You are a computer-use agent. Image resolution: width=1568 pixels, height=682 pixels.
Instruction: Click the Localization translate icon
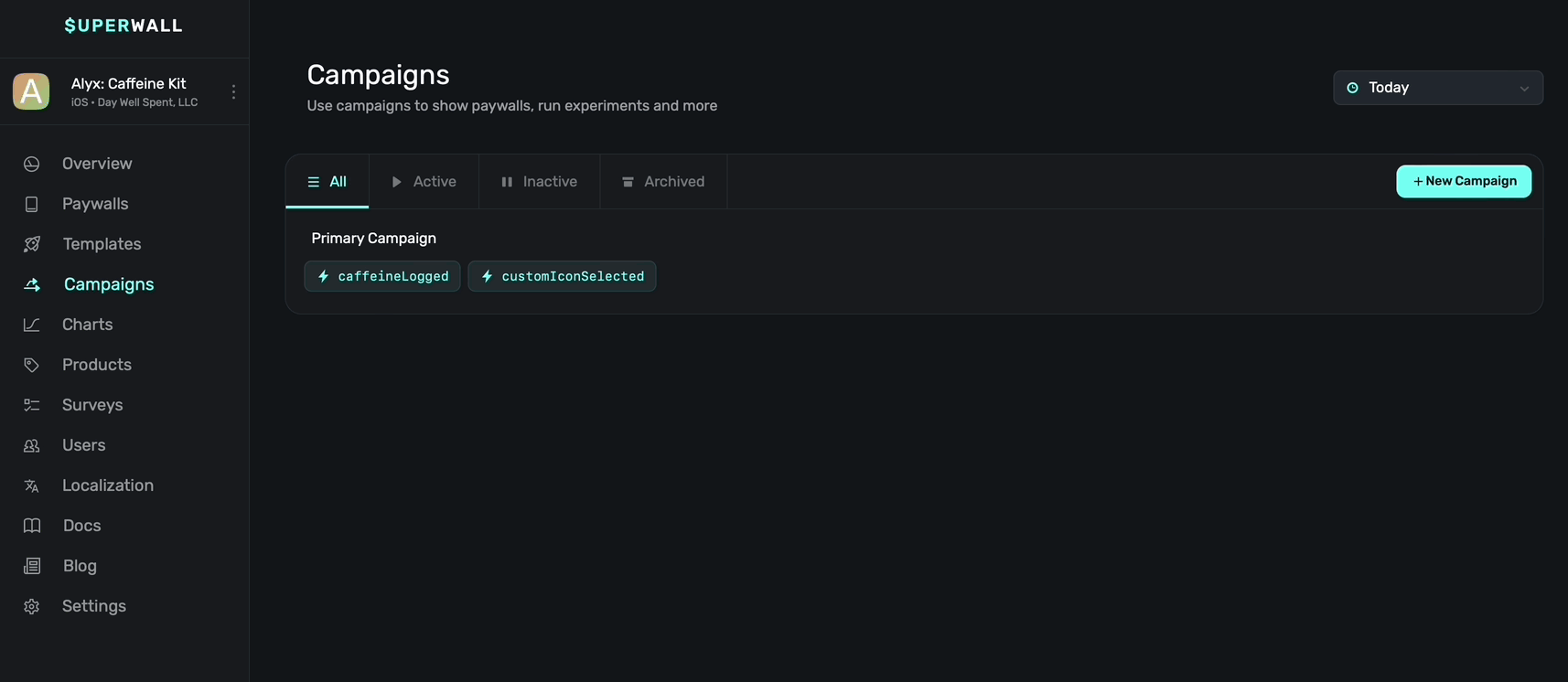point(32,485)
